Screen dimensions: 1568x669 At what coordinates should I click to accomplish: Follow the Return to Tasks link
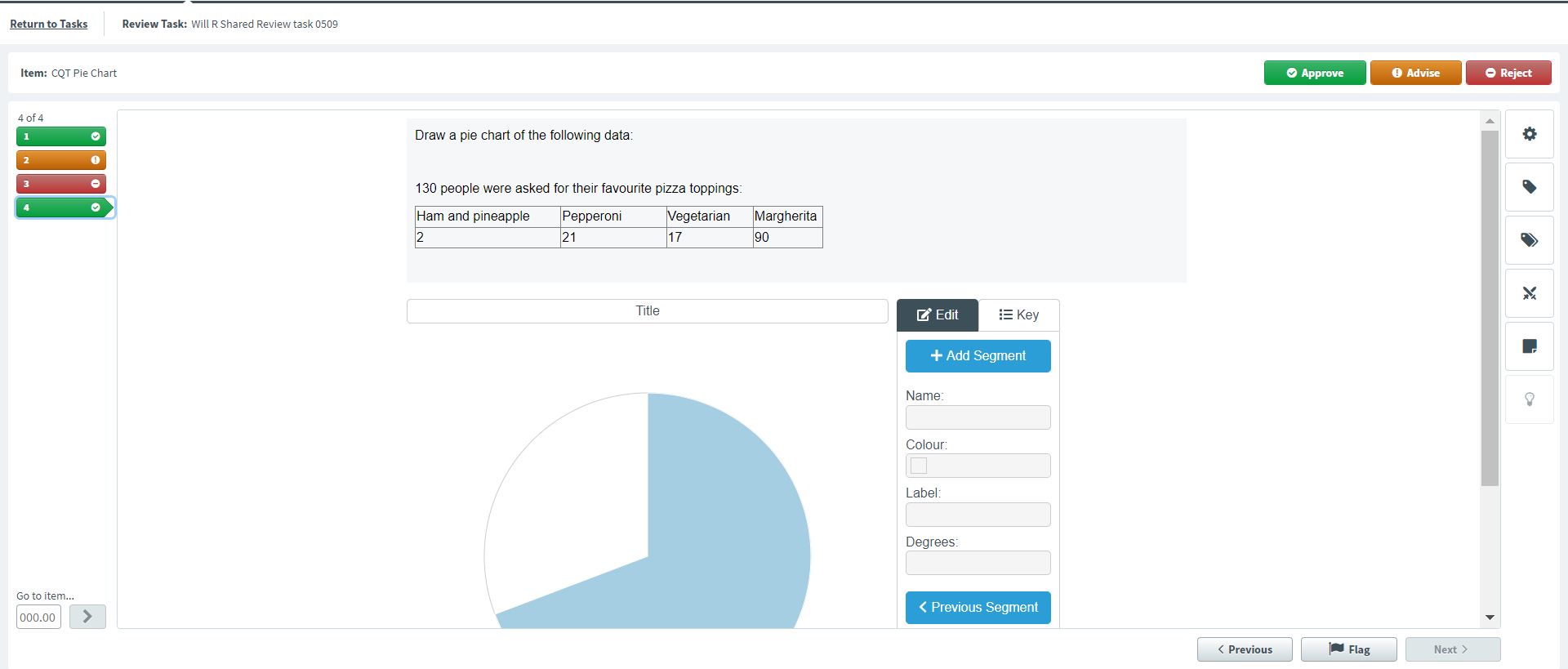(49, 24)
